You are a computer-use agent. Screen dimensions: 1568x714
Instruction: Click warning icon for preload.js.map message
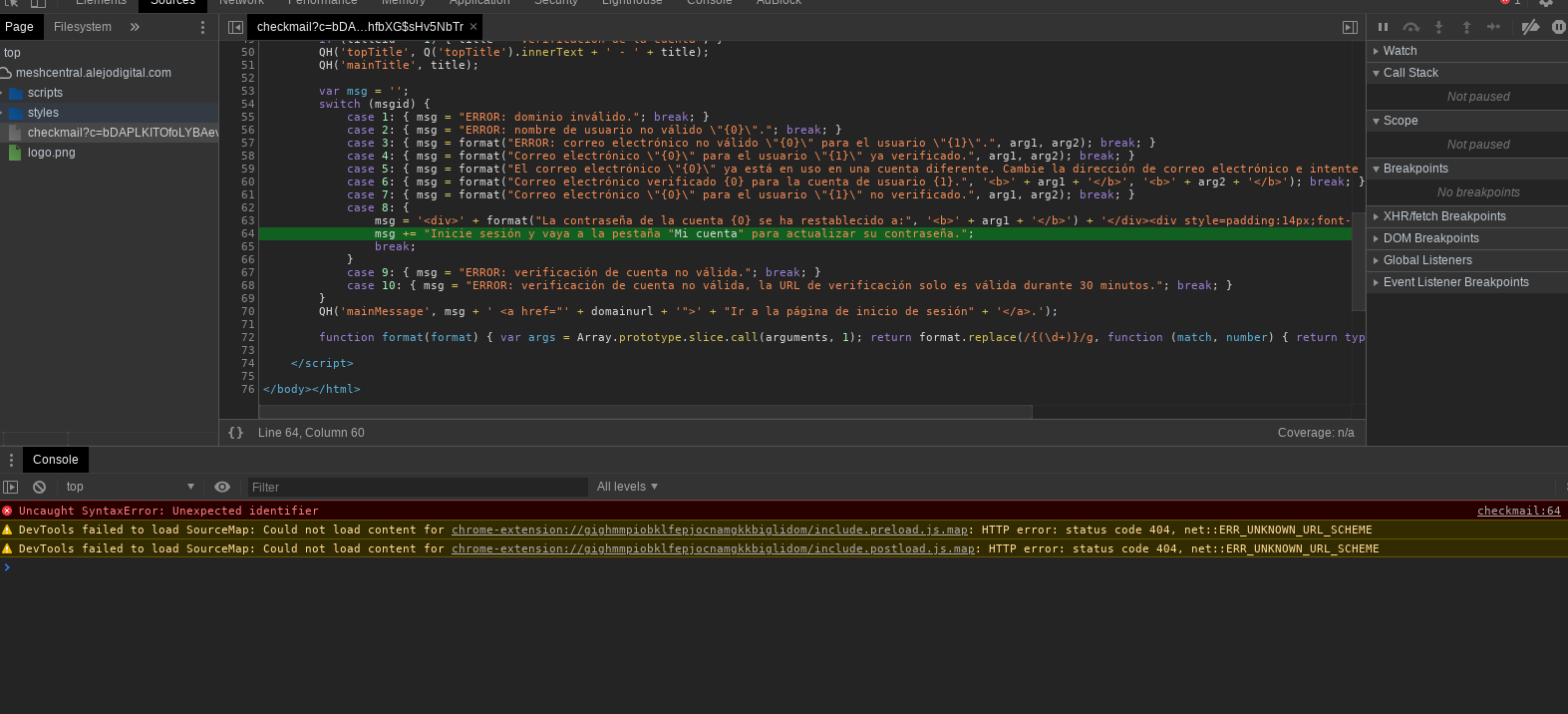[7, 530]
